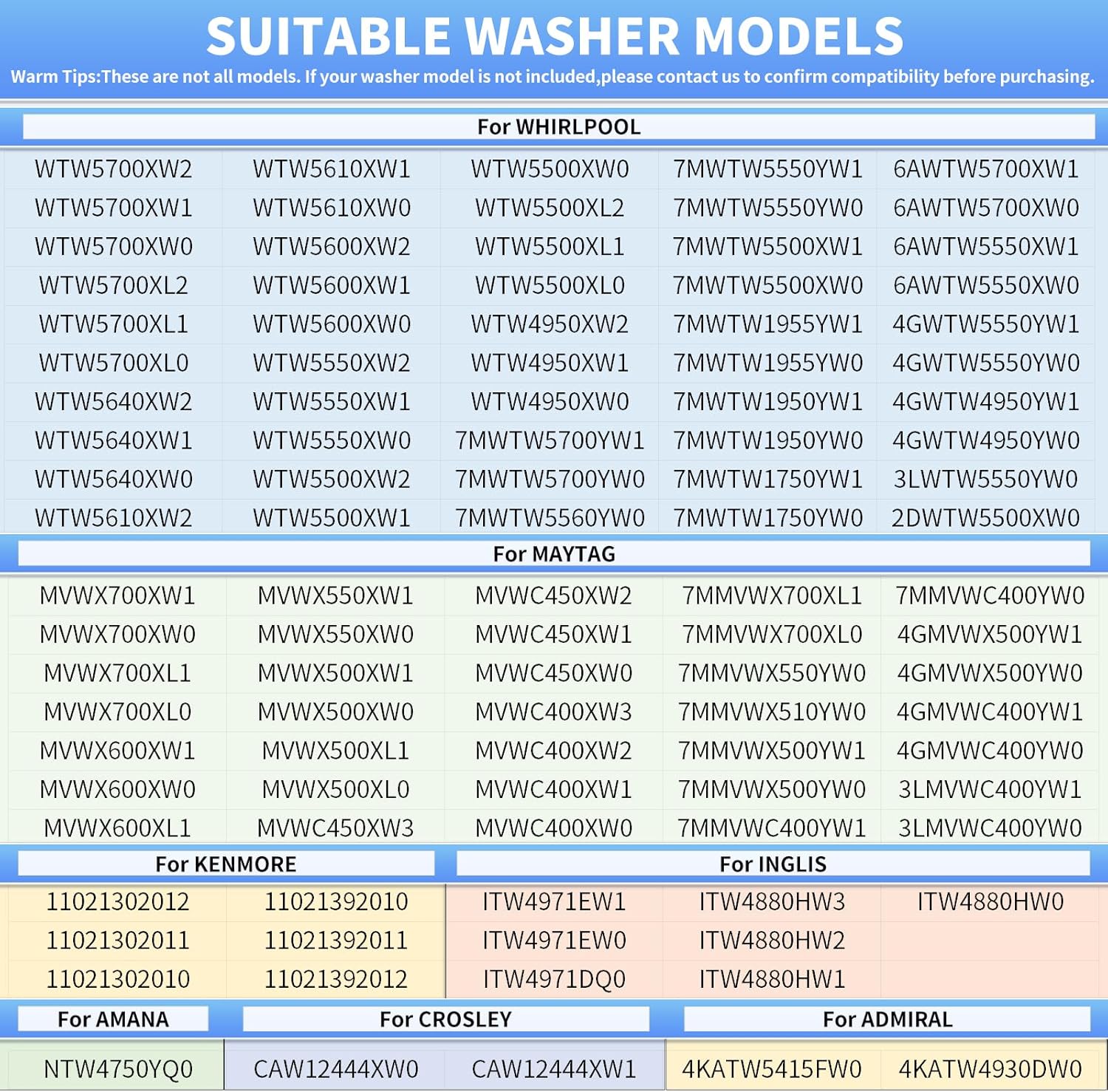Screen dimensions: 1108x1092
Task: Click Crosley model CAW12444XW1
Action: pyautogui.click(x=554, y=1069)
